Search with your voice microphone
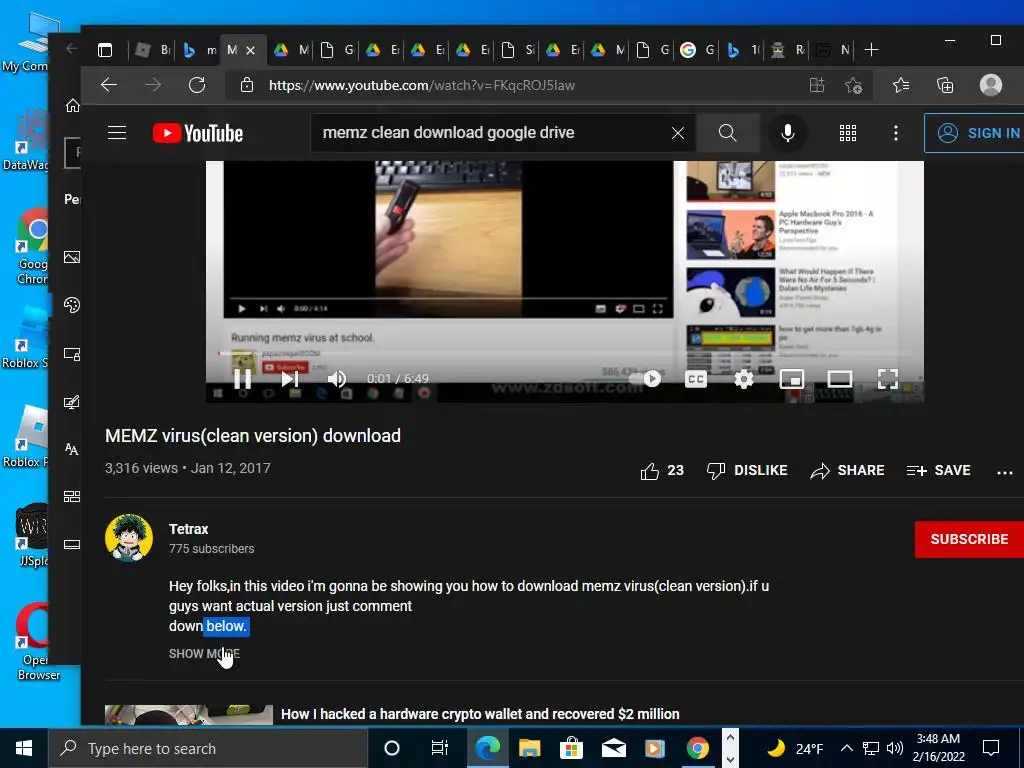This screenshot has width=1024, height=768. coord(788,133)
